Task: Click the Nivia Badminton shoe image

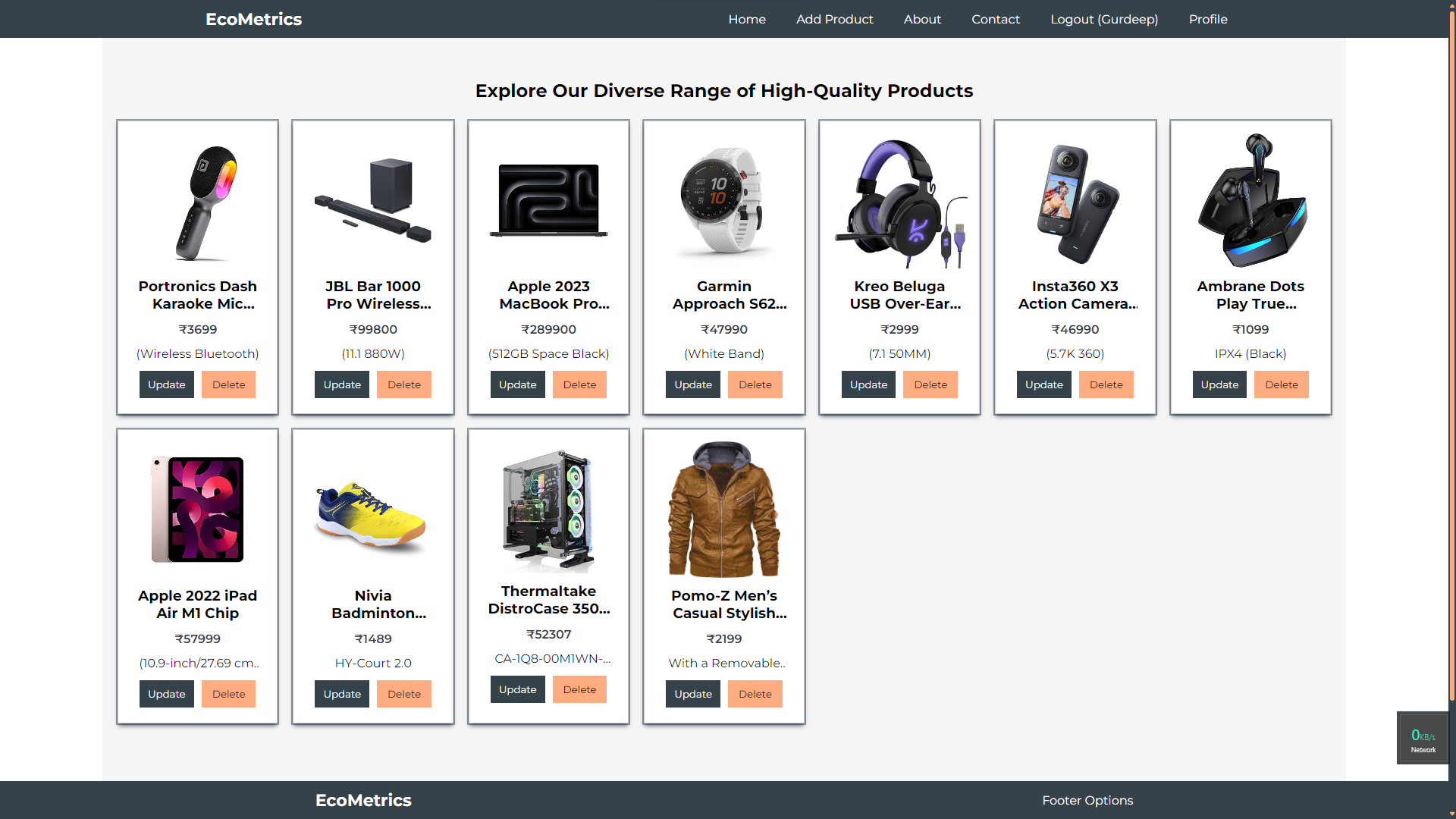Action: [x=373, y=510]
